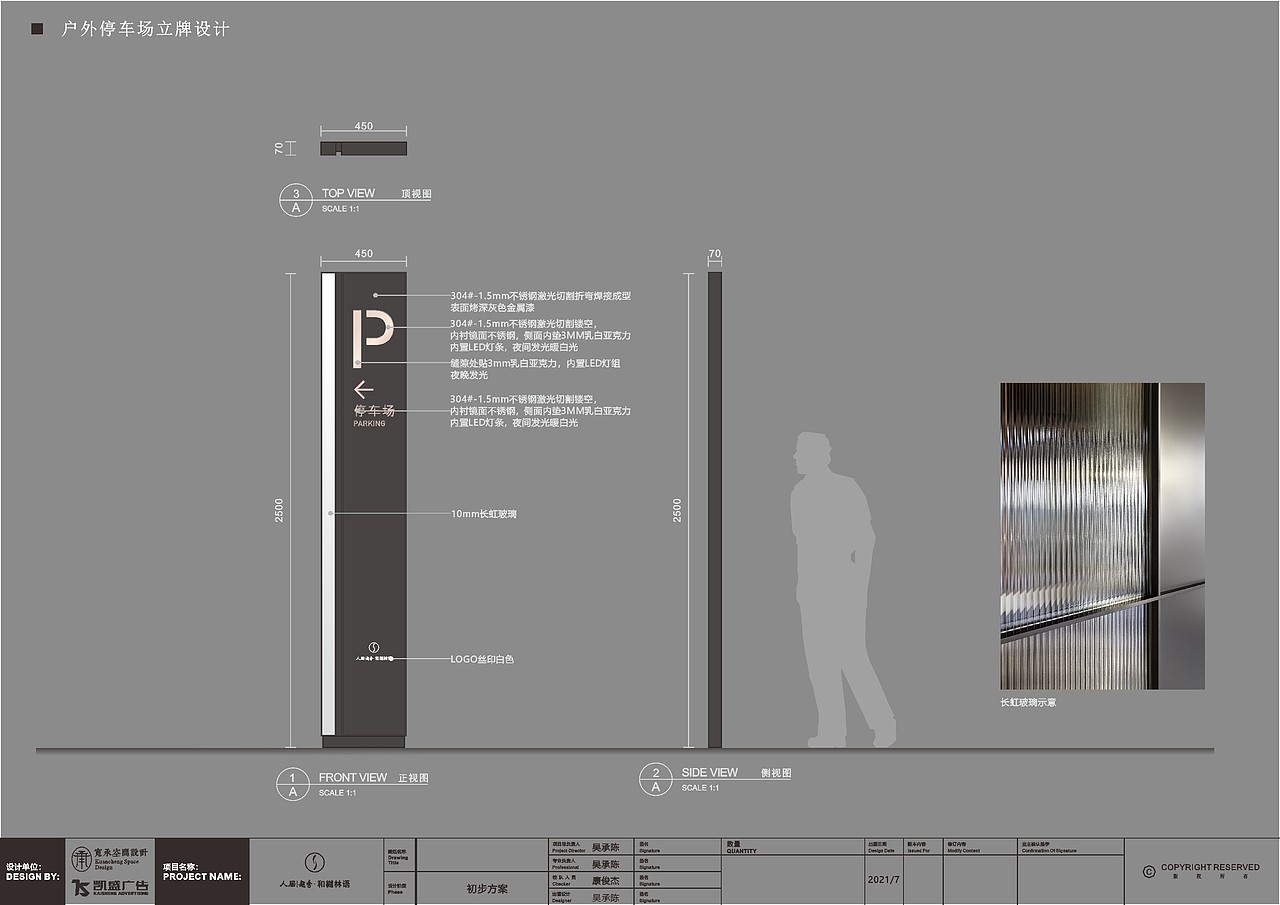Screen dimensions: 1280x905
Task: Click the 人居|起舍·和樾林语 project name
Action: (315, 885)
